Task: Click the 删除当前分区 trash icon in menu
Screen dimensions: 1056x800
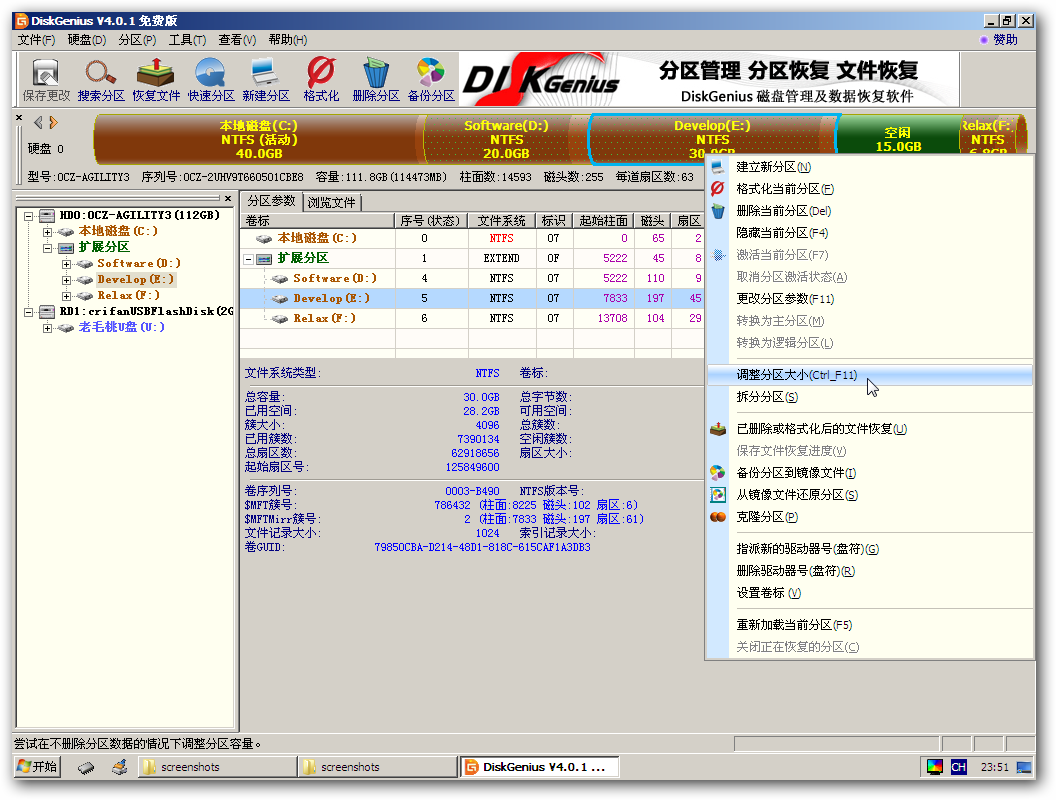Action: tap(718, 211)
